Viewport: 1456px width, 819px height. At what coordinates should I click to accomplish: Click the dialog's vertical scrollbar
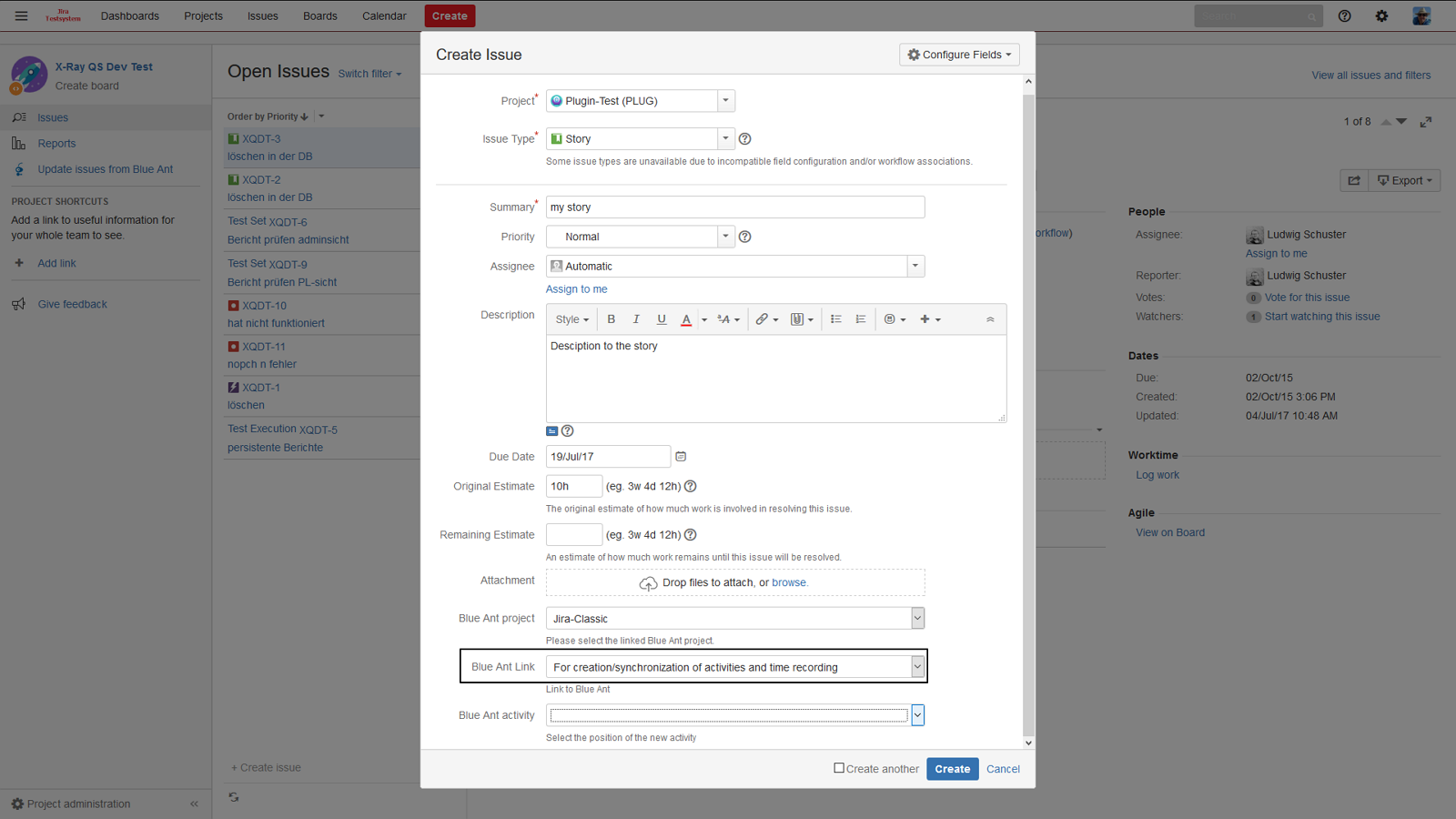[1029, 412]
